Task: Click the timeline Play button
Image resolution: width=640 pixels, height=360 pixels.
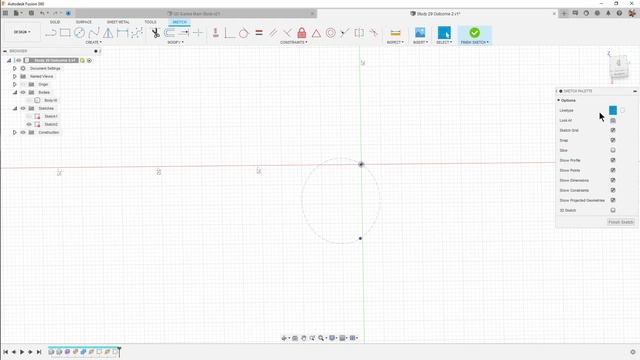Action: (22, 352)
